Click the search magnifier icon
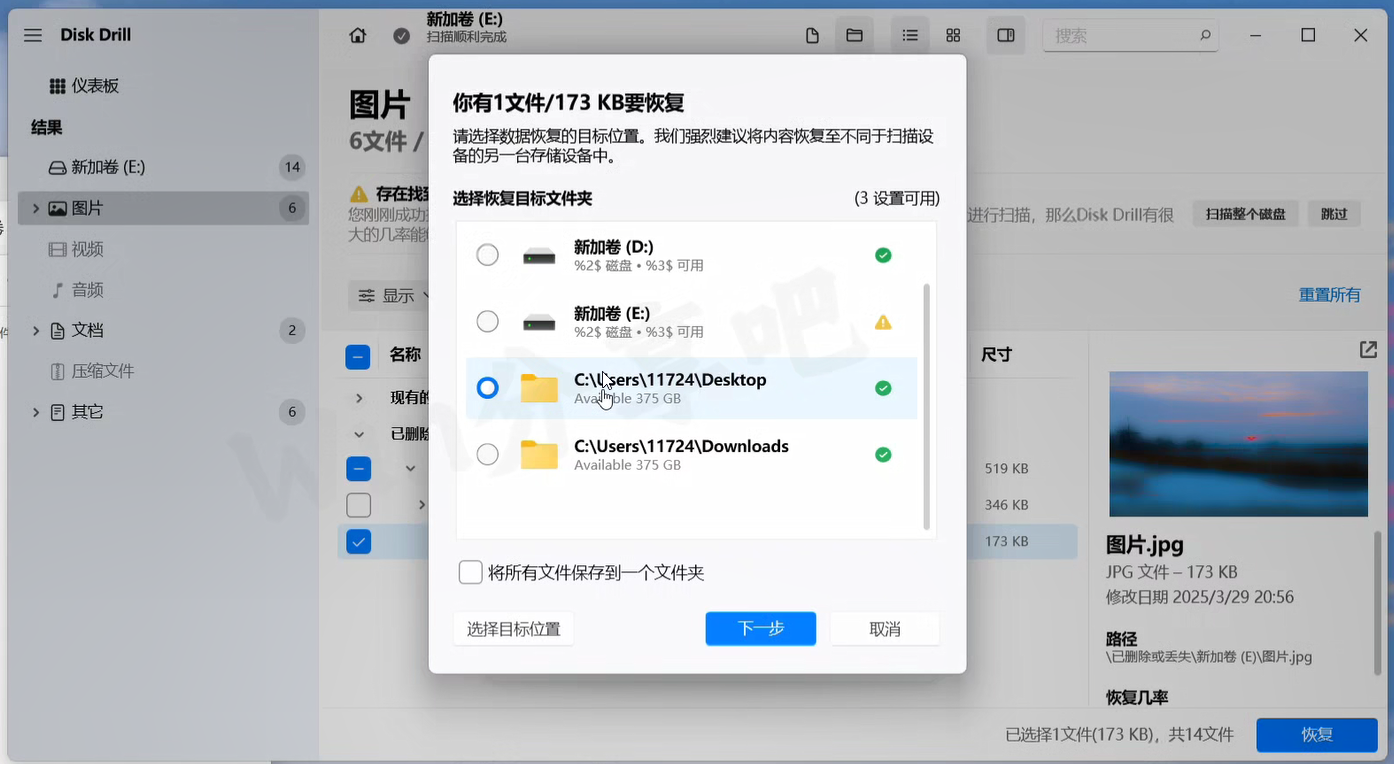The image size is (1394, 764). click(x=1205, y=35)
